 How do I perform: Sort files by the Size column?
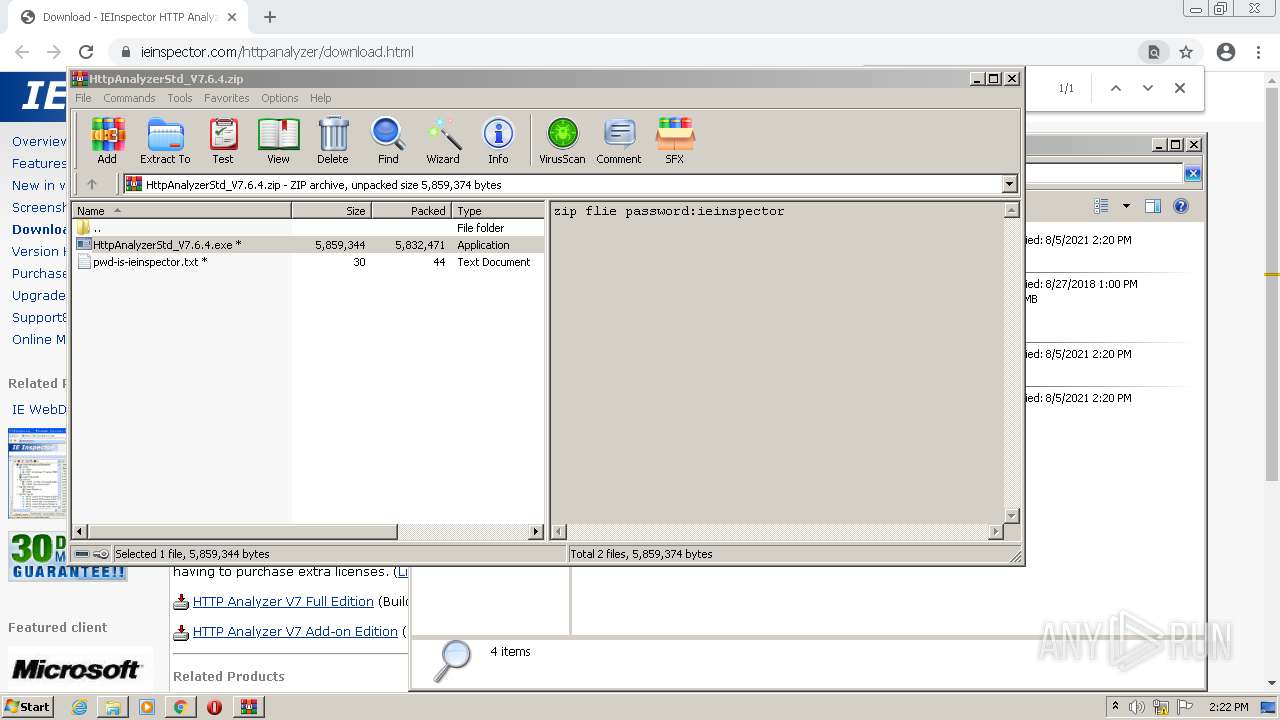pos(332,211)
